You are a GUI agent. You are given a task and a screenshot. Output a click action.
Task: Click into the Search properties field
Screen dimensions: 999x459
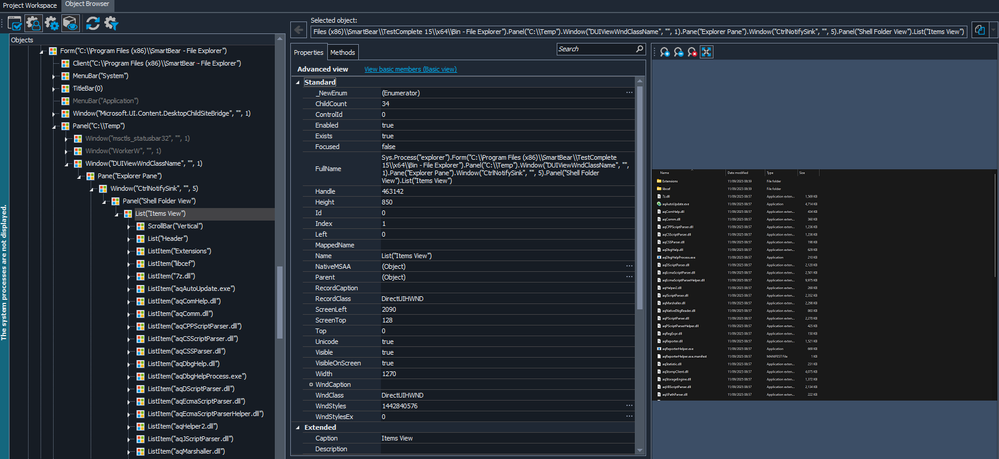coord(594,48)
